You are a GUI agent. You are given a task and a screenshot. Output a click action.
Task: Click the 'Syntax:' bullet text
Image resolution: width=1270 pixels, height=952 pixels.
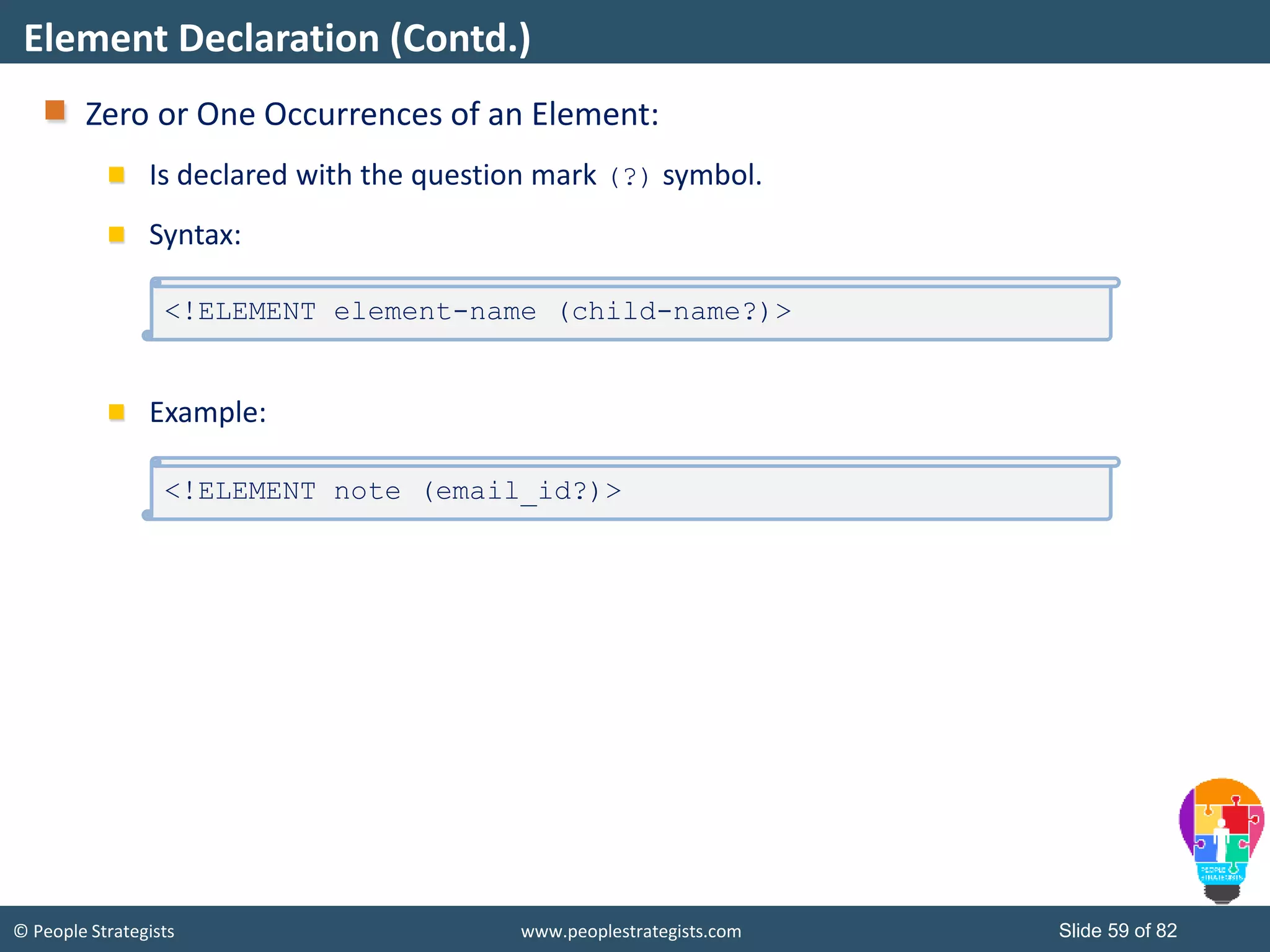click(x=195, y=236)
